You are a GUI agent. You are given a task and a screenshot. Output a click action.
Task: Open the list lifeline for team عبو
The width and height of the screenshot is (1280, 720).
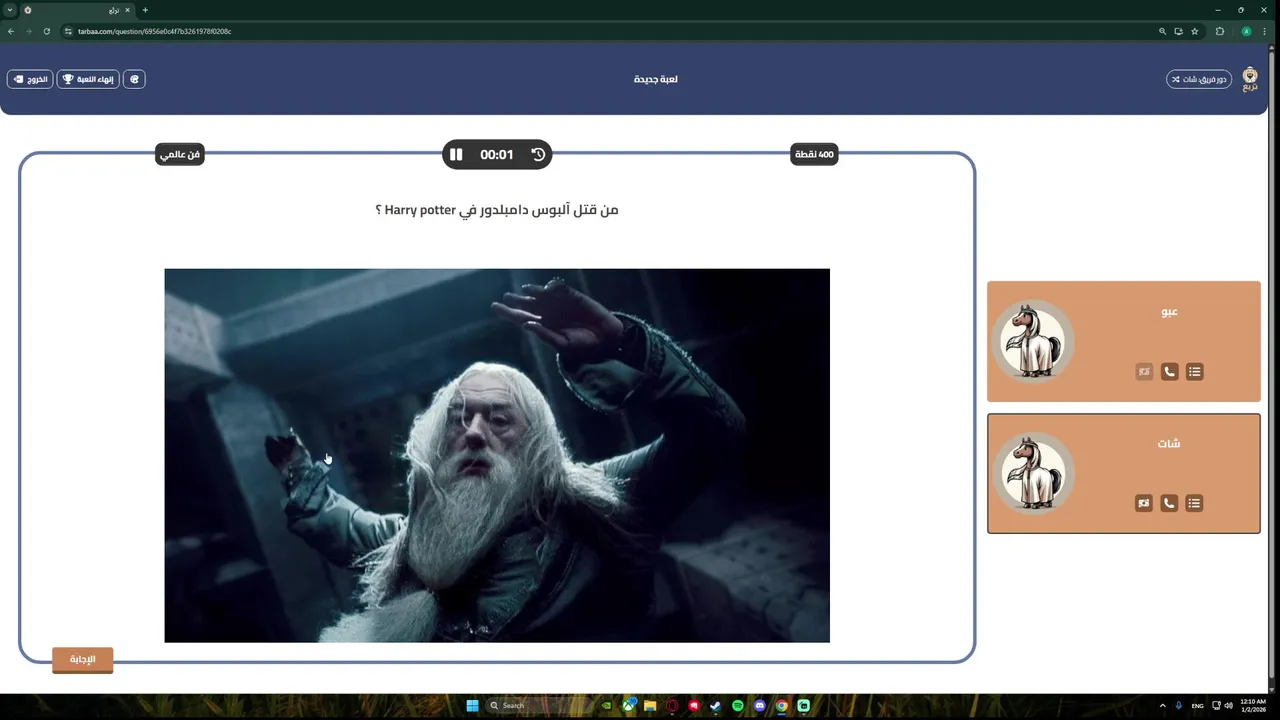[x=1194, y=372]
